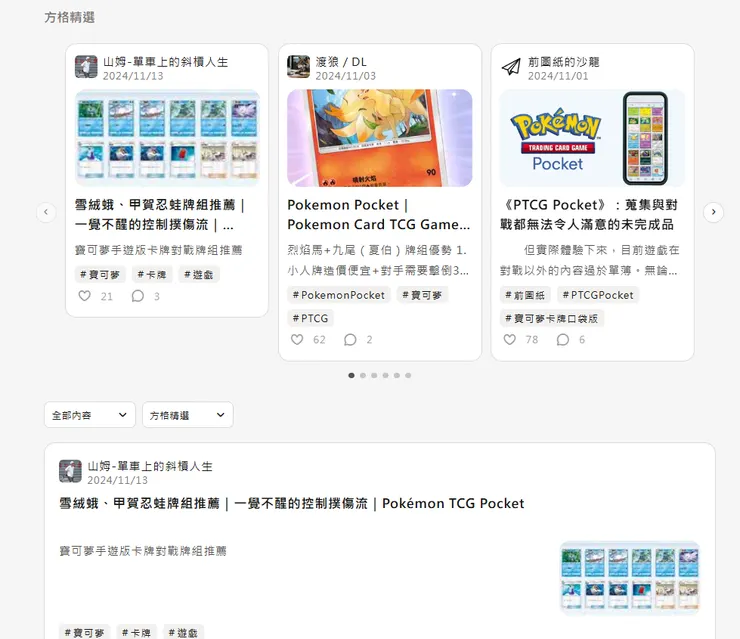740x639 pixels.
Task: Click excerpt 寶可夢手遊版卡牌對戰牌組推薦 in carousel card
Action: [159, 250]
